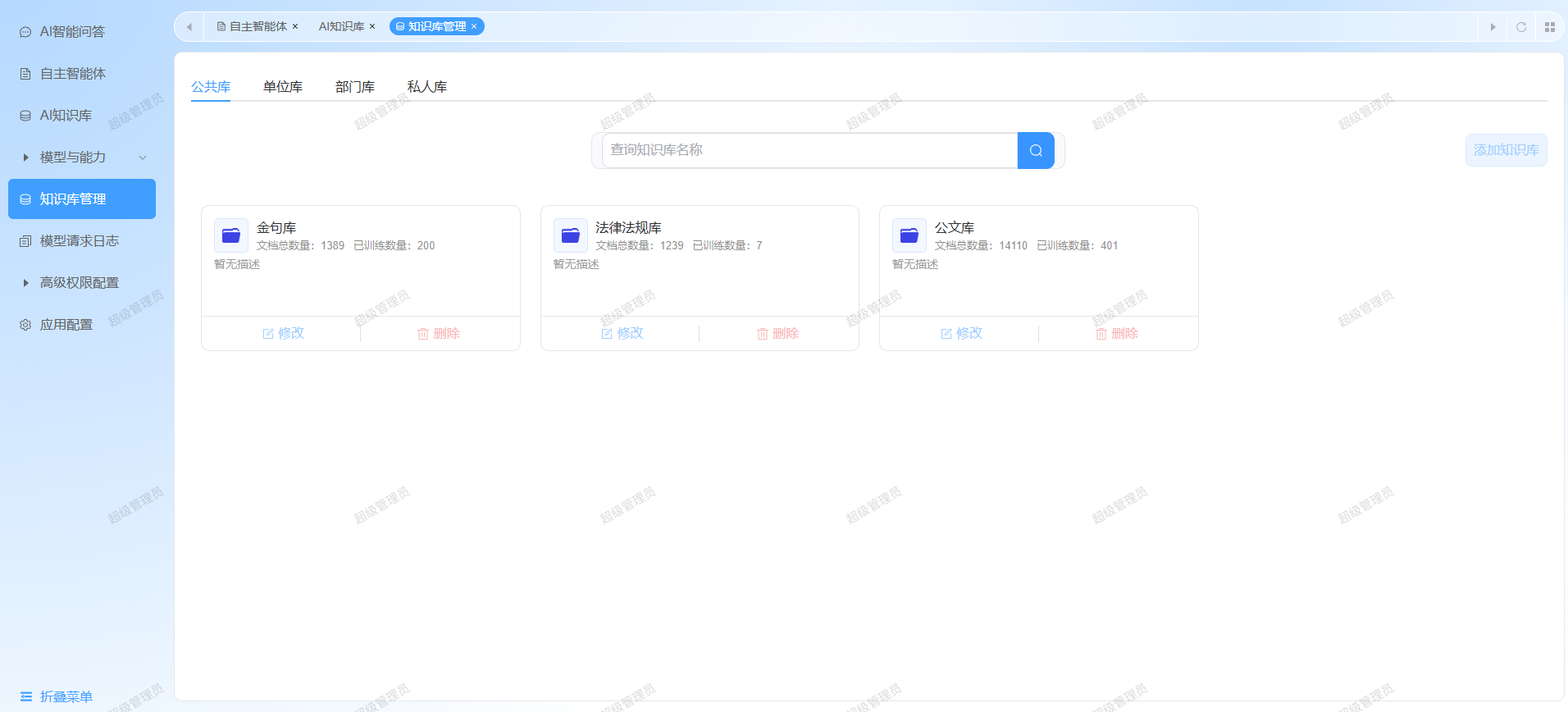This screenshot has height=712, width=1568.
Task: Close the 自主智能体 tab
Action: click(295, 26)
